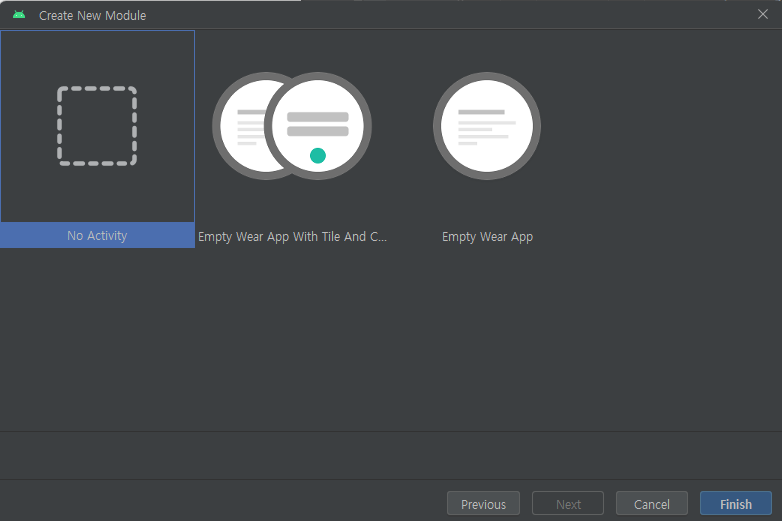Pick the Empty Wear App template icon

487,126
